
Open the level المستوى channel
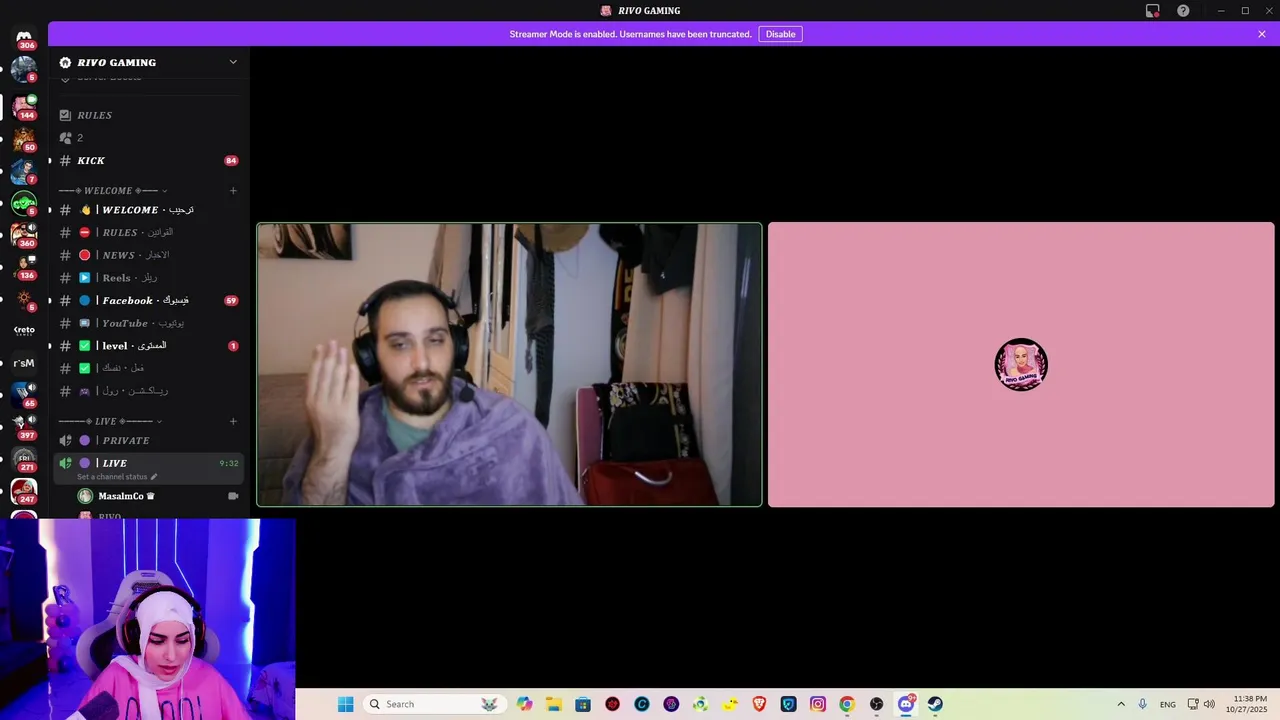149,346
